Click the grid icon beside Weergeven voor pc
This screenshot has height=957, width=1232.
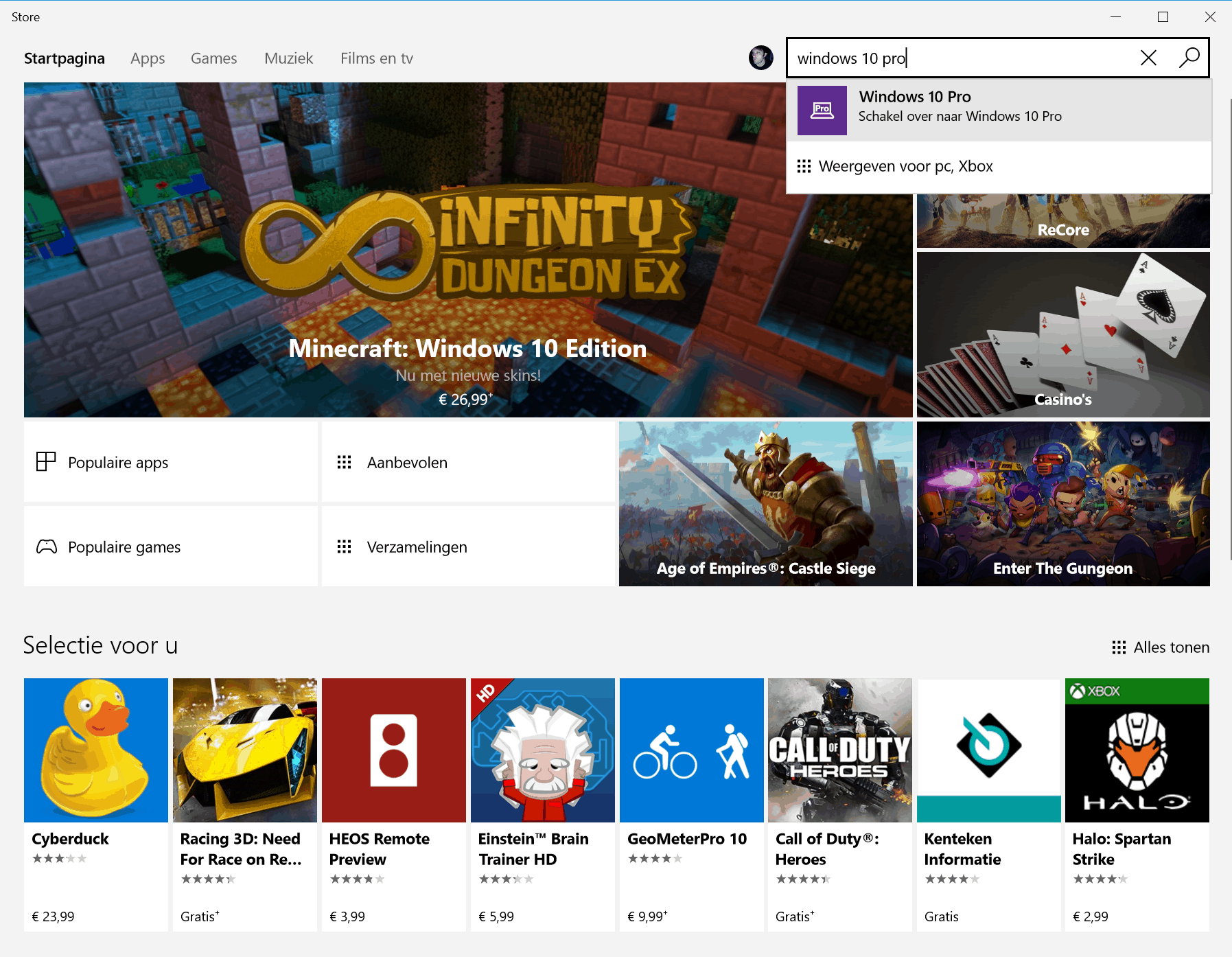[804, 166]
